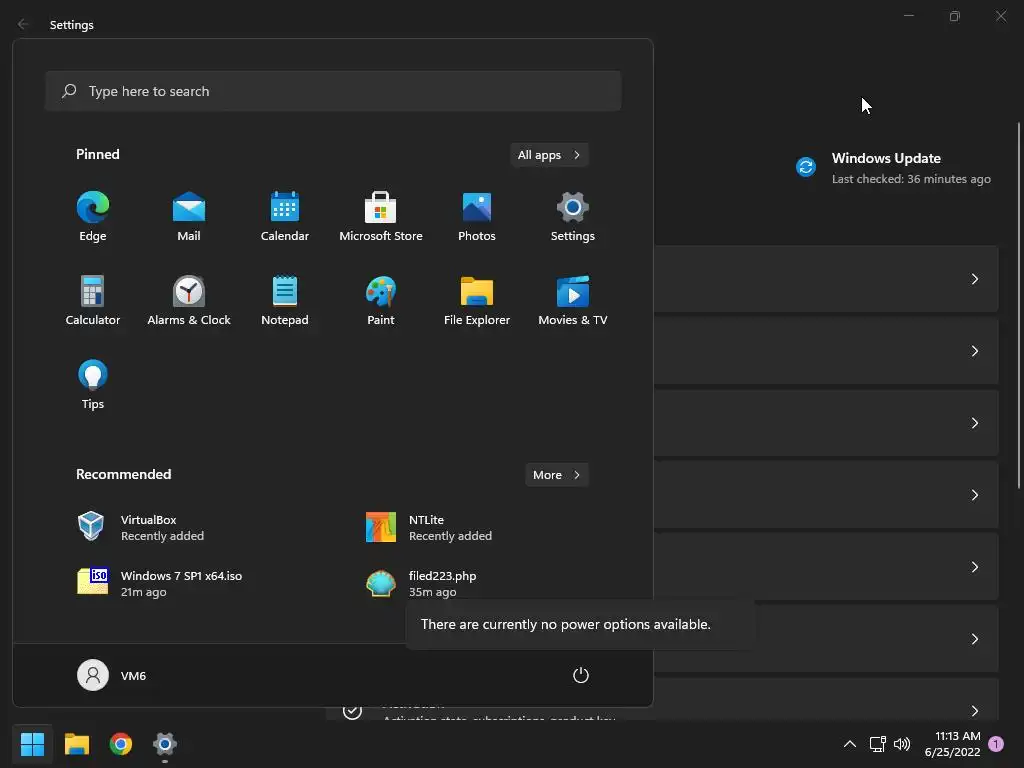Viewport: 1024px width, 768px height.
Task: Expand the first Settings row chevron
Action: (974, 279)
